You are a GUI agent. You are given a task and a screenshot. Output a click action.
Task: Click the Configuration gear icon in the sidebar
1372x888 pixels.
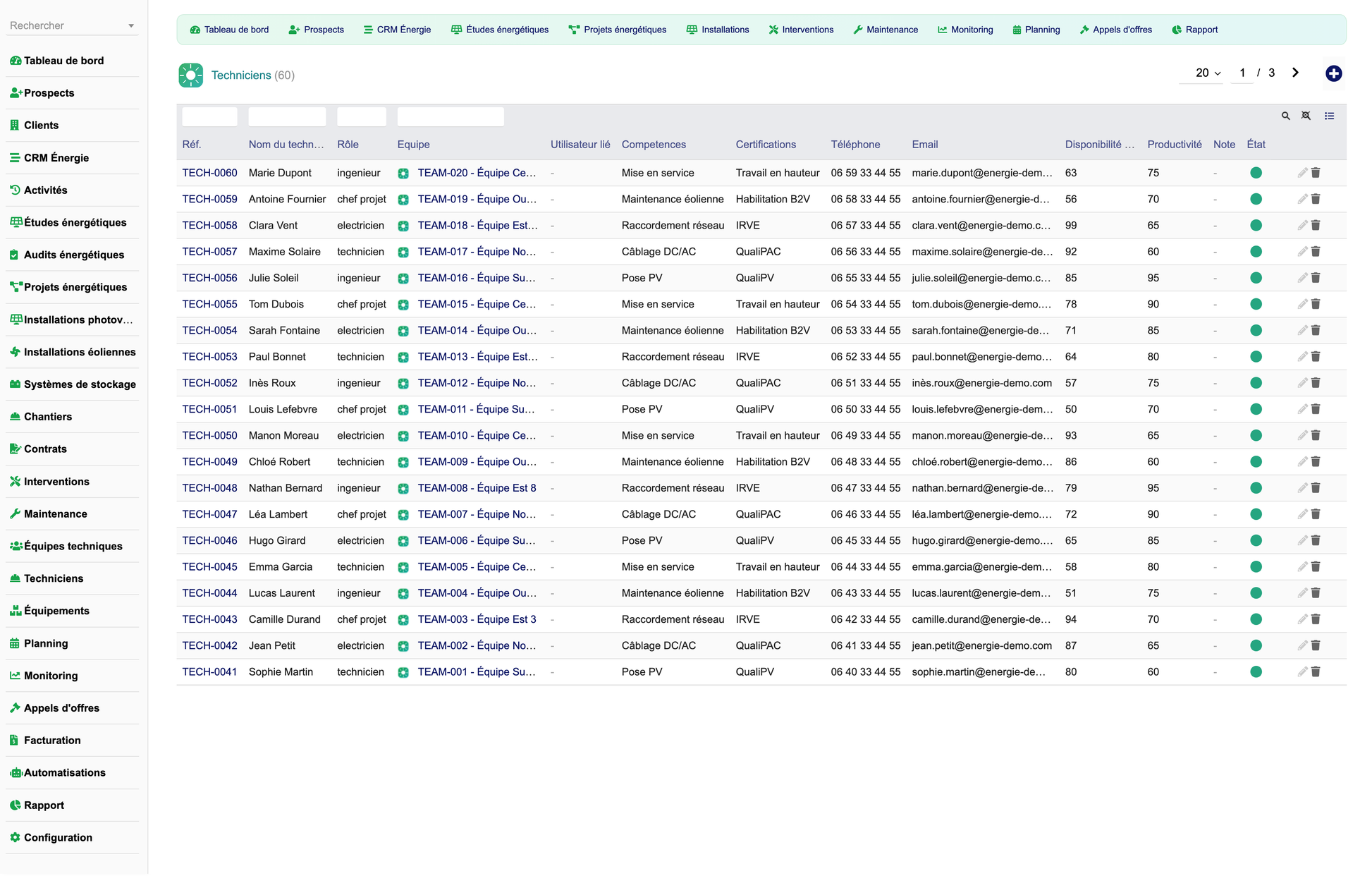15,837
